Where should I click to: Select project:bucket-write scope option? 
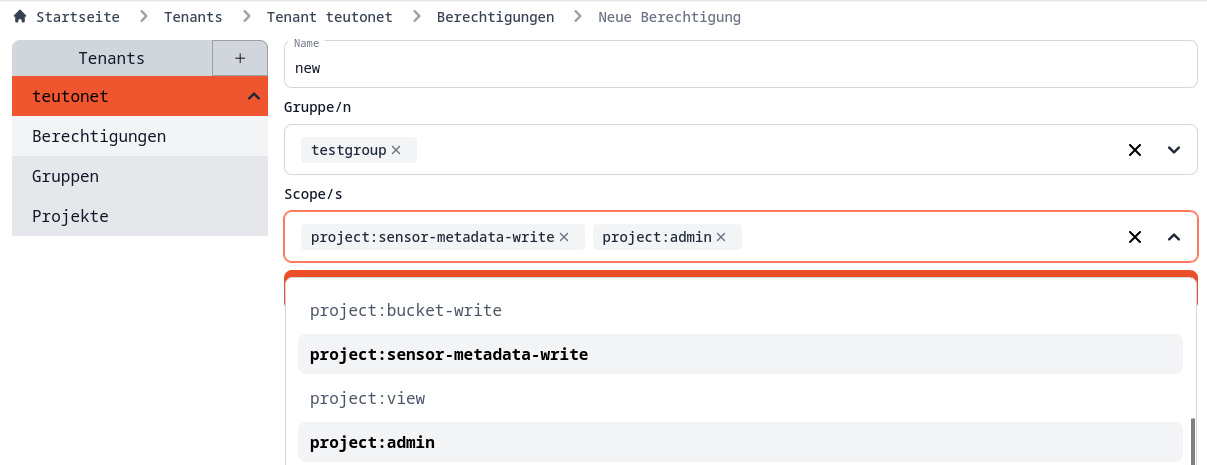(x=405, y=310)
